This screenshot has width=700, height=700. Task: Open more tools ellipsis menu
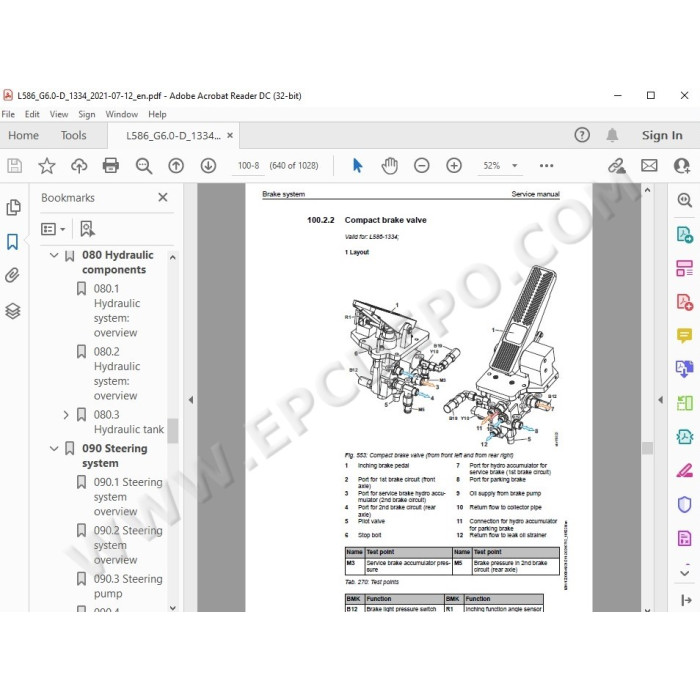pyautogui.click(x=546, y=166)
